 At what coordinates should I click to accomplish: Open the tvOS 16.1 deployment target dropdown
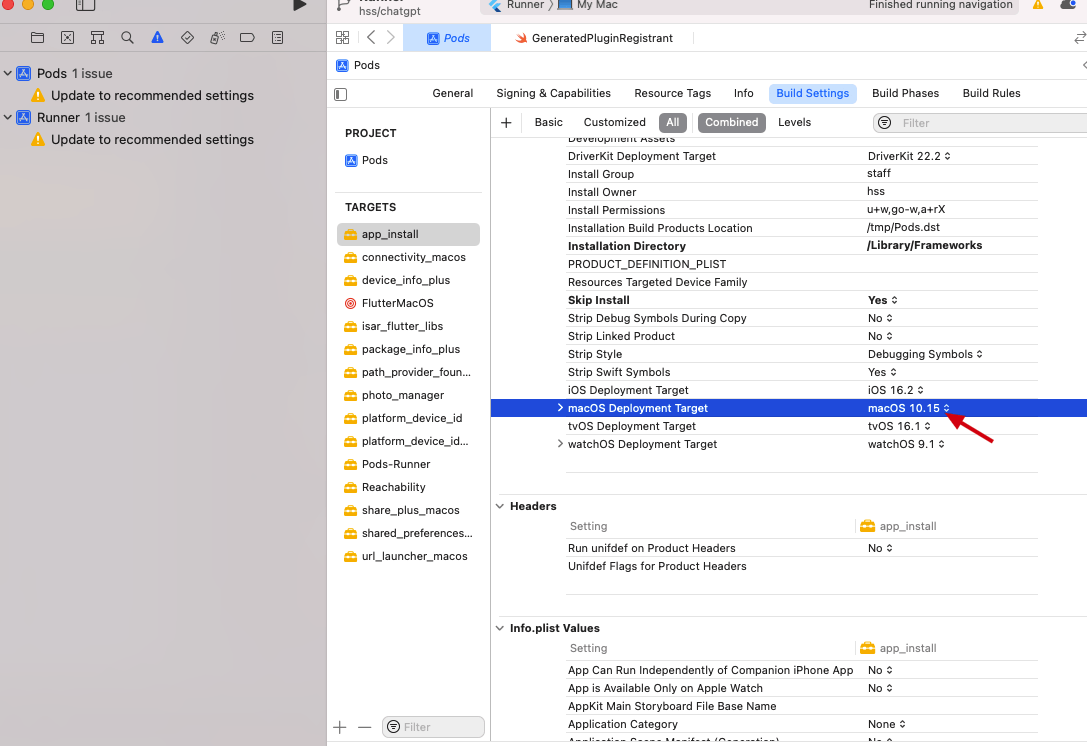899,426
